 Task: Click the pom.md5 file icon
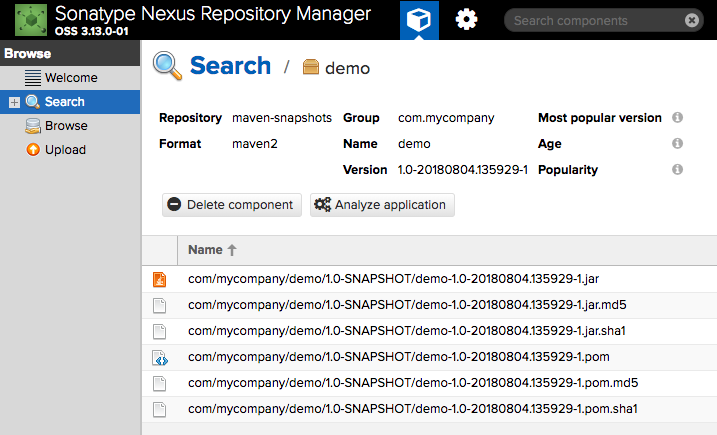click(159, 383)
